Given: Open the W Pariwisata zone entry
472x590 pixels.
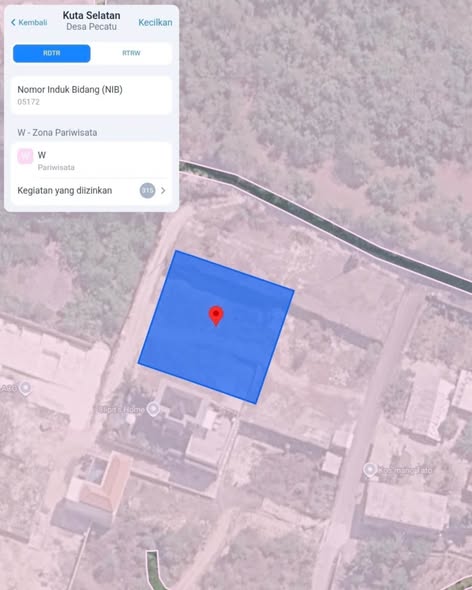Looking at the screenshot, I should point(91,160).
